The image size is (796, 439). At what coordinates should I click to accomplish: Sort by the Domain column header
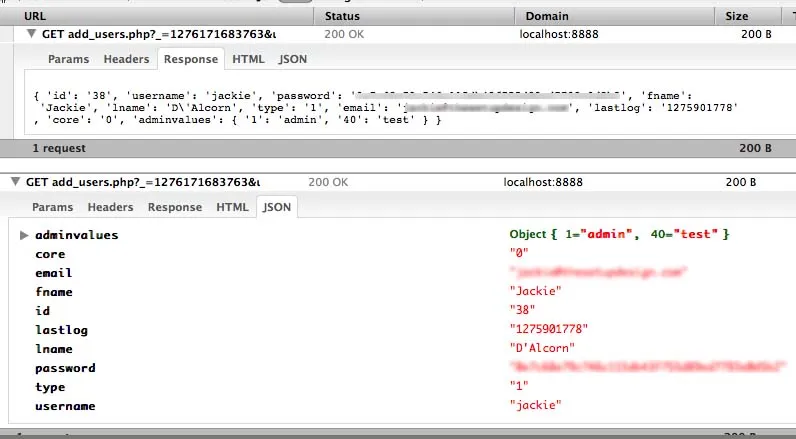(547, 16)
